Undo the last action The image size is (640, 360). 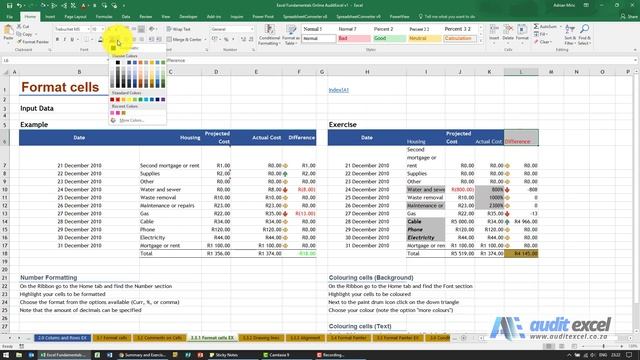pos(19,5)
